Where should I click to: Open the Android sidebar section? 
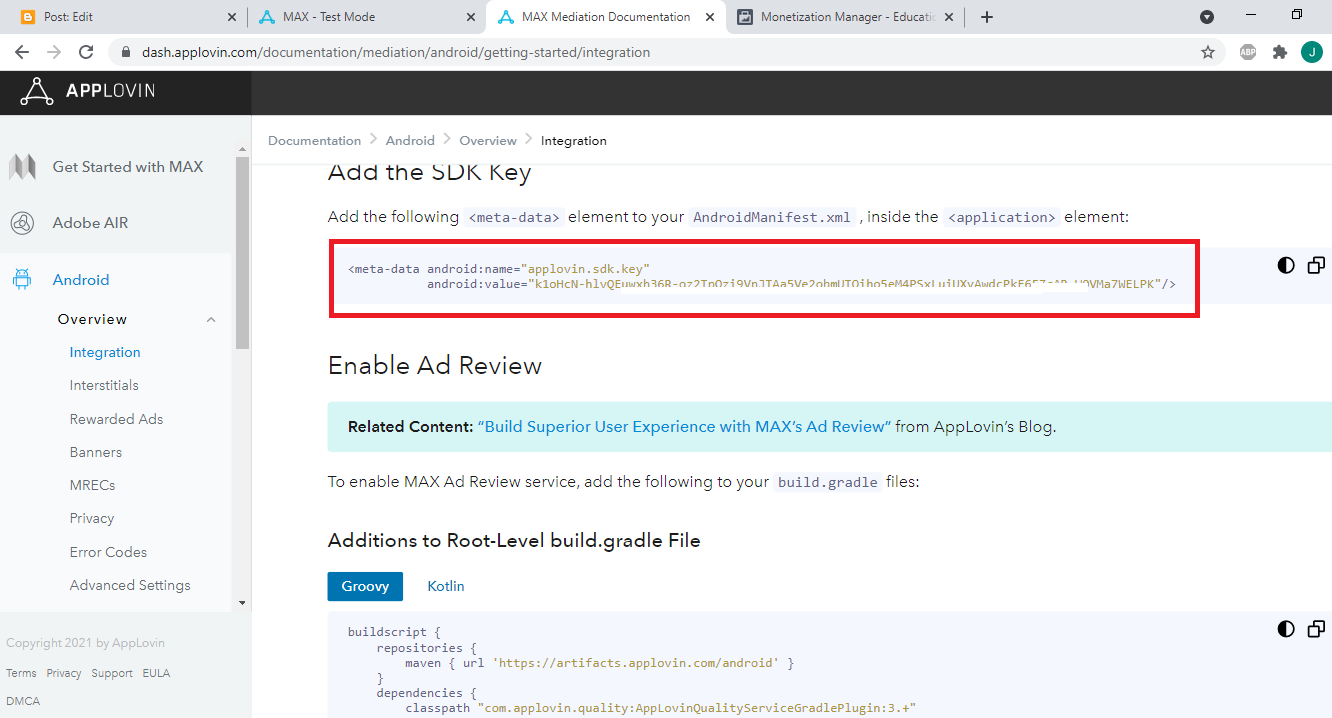click(x=81, y=280)
